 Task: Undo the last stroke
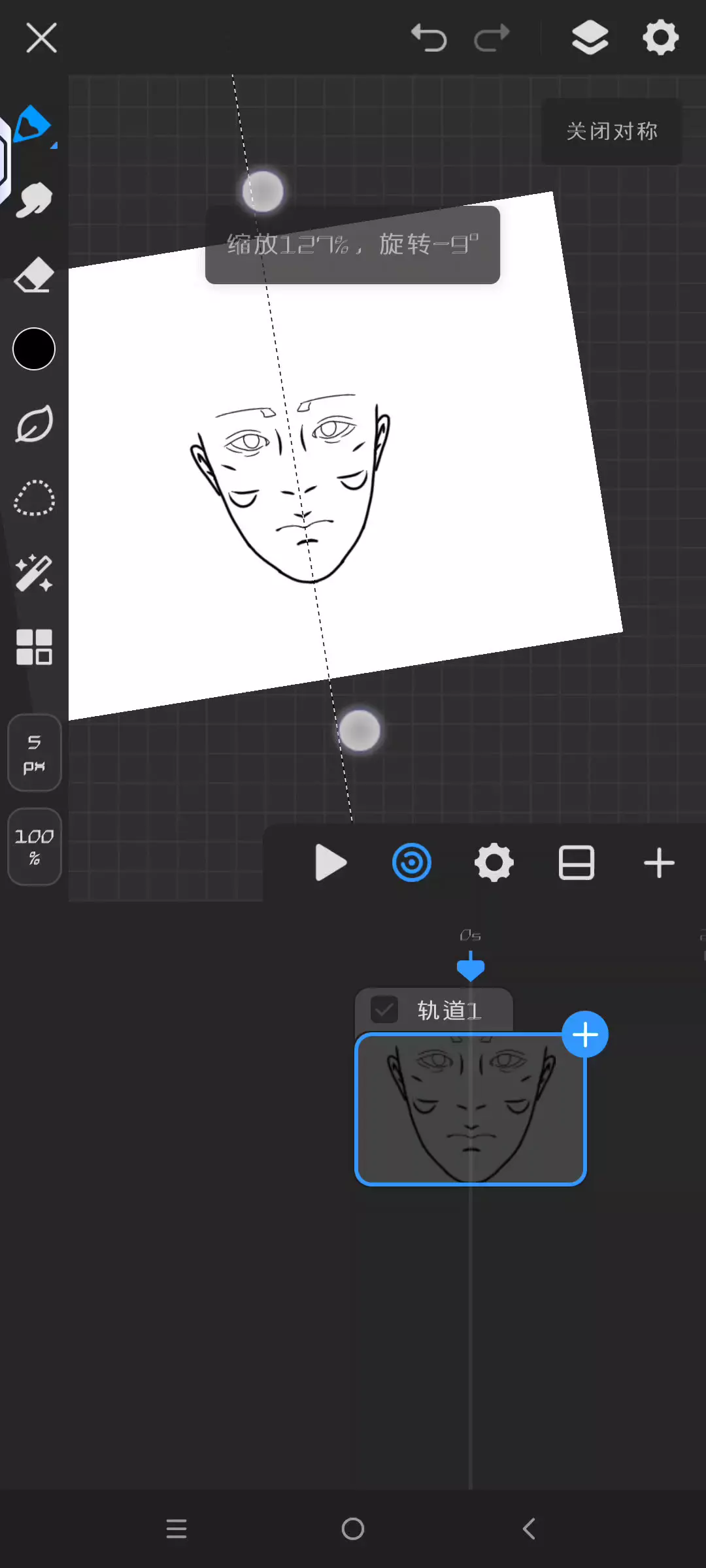coord(429,38)
